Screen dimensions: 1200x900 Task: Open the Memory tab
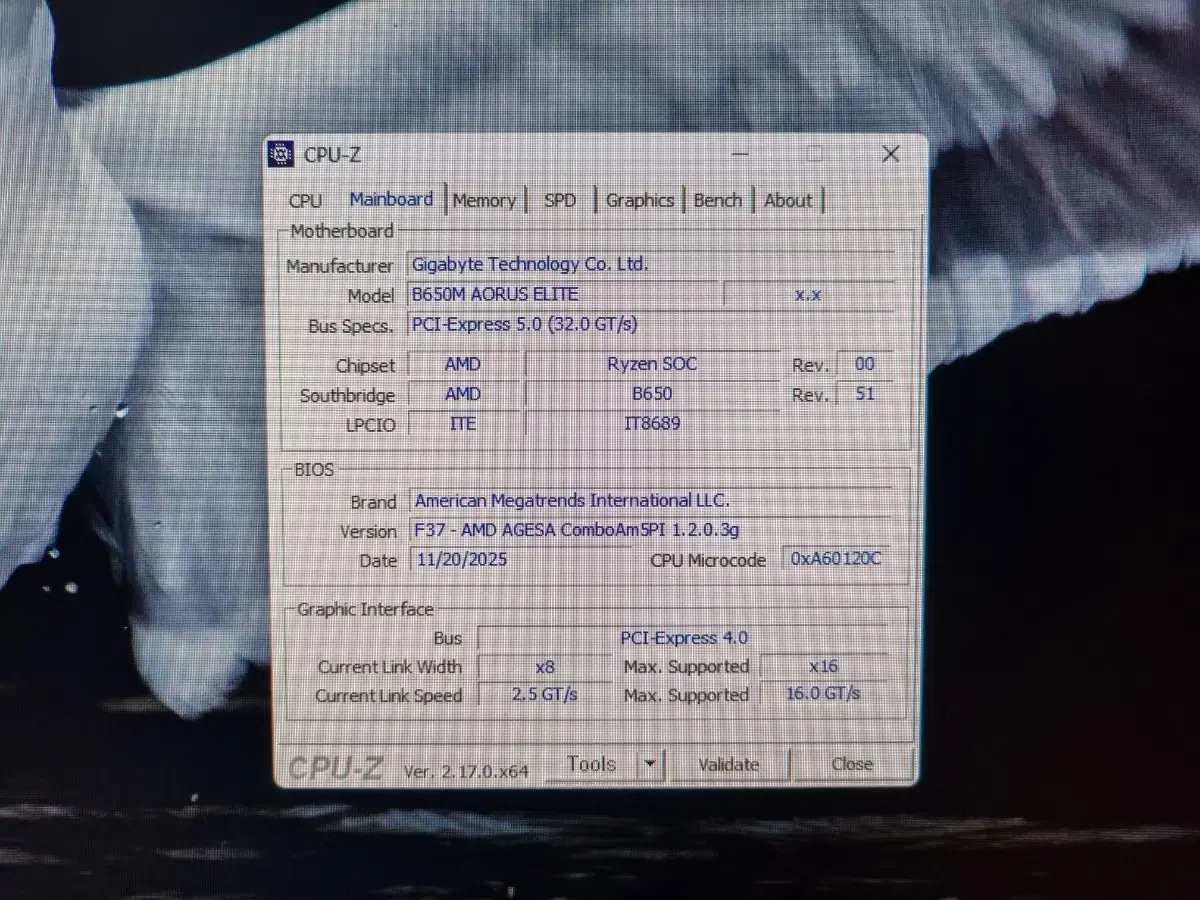(484, 200)
